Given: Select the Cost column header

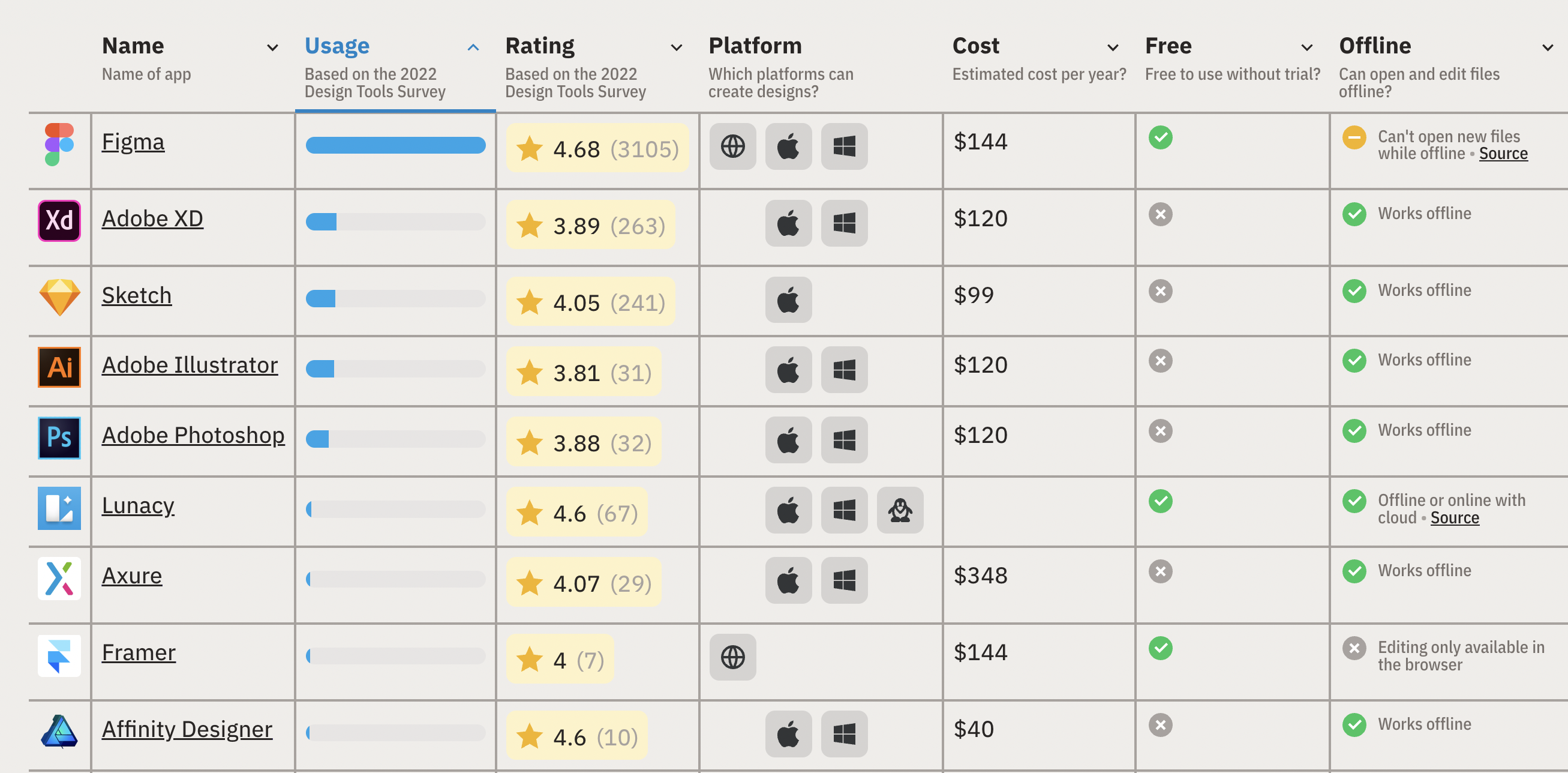Looking at the screenshot, I should click(x=975, y=46).
